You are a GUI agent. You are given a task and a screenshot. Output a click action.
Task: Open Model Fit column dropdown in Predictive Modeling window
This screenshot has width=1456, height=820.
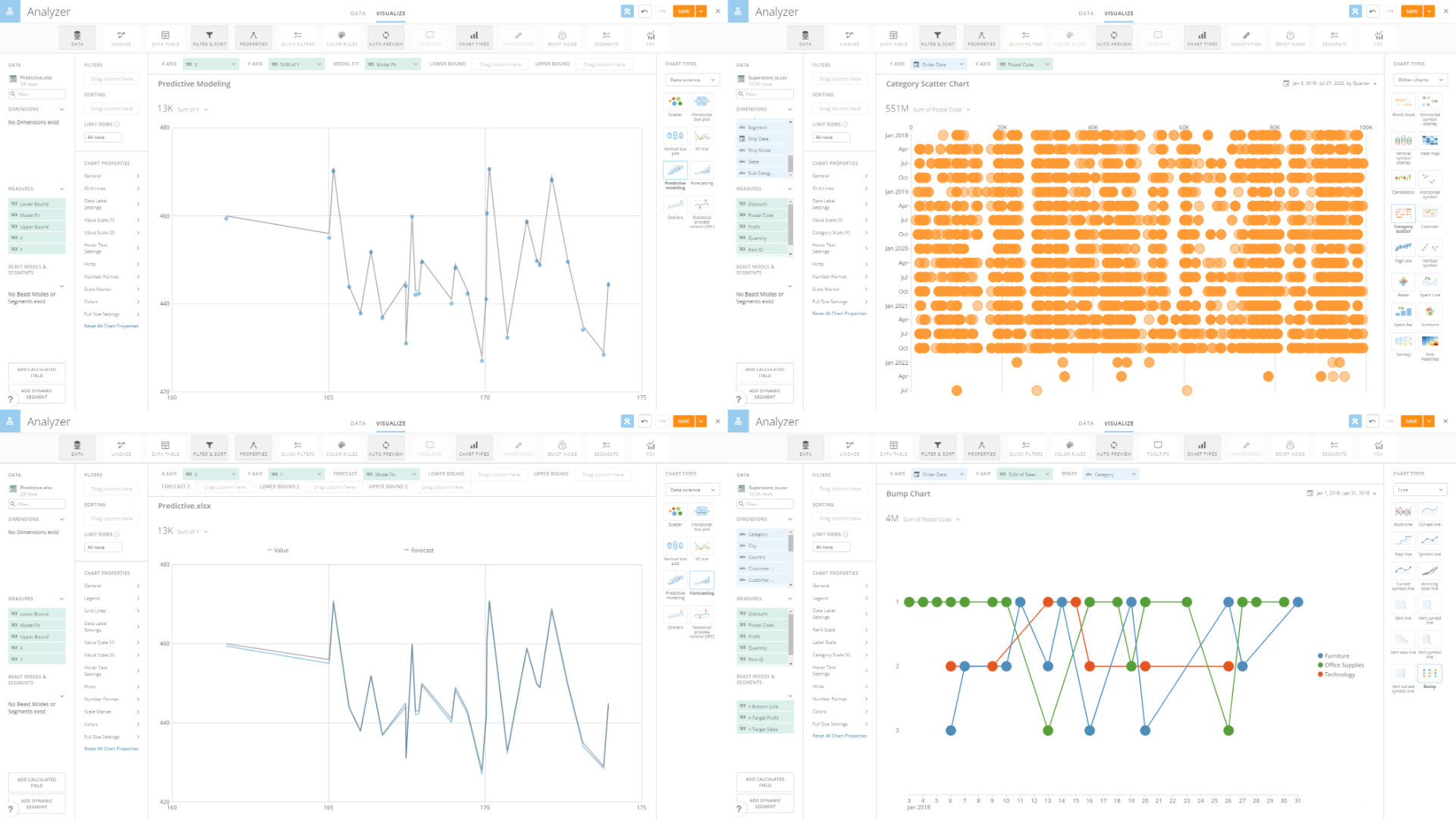coord(392,64)
